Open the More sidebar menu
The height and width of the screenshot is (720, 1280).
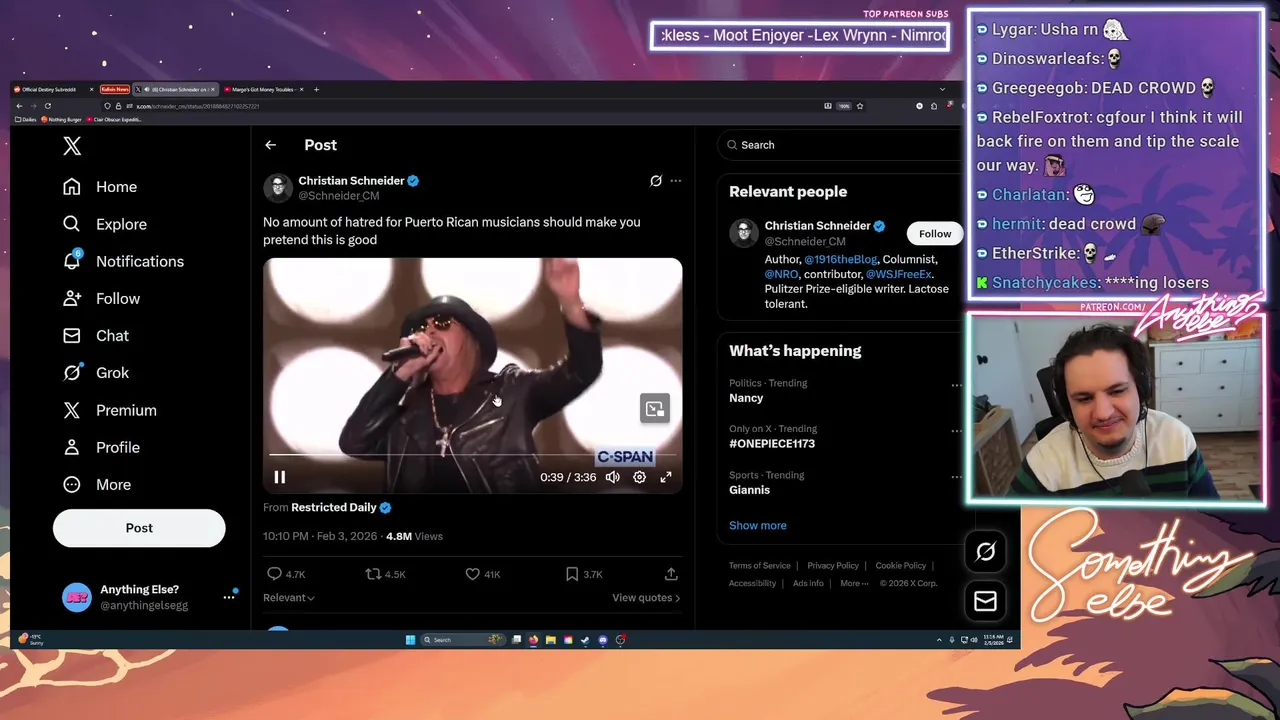click(x=97, y=484)
